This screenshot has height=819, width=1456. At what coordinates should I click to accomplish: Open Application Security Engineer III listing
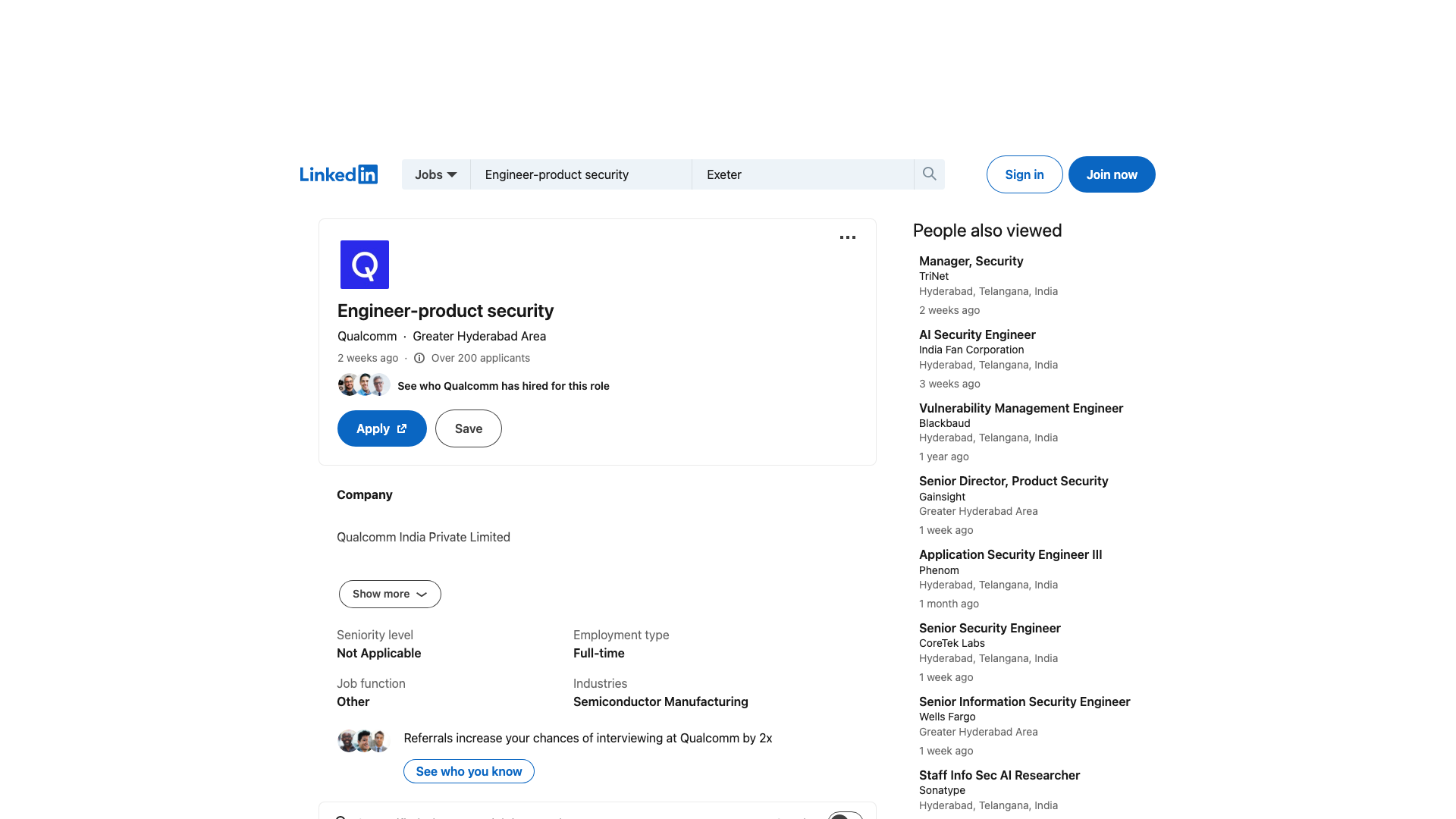click(1011, 554)
